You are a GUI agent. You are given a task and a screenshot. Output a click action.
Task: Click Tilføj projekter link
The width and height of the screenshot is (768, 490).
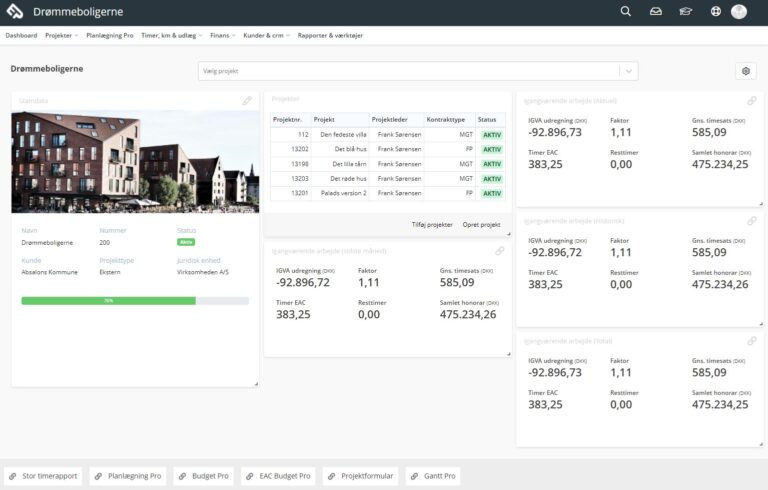(432, 225)
